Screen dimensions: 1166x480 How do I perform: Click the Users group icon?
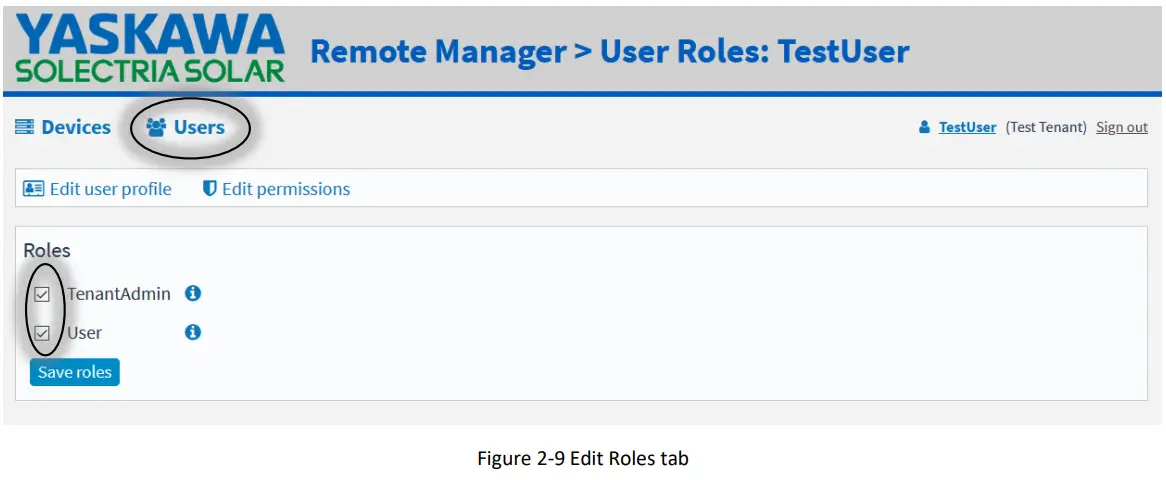click(x=156, y=128)
